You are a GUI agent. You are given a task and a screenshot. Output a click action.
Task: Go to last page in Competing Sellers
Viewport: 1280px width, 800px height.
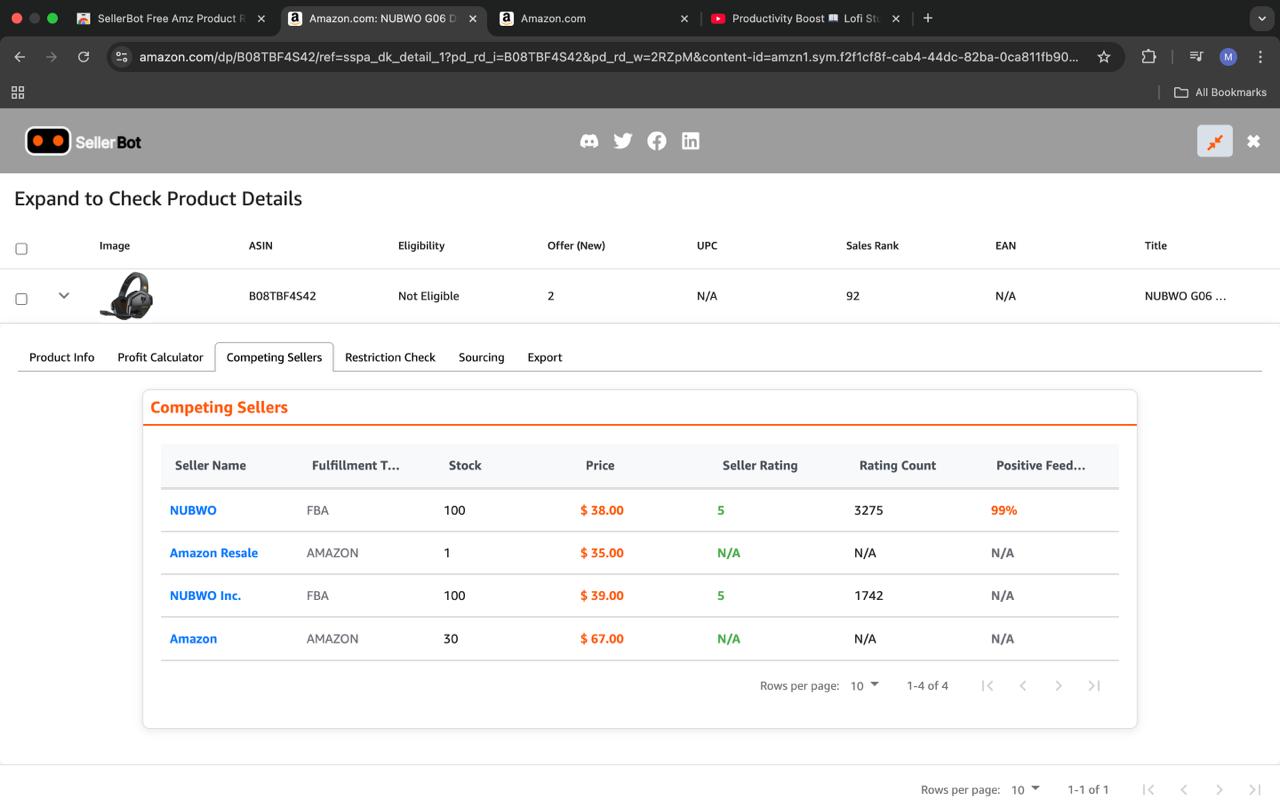point(1094,686)
